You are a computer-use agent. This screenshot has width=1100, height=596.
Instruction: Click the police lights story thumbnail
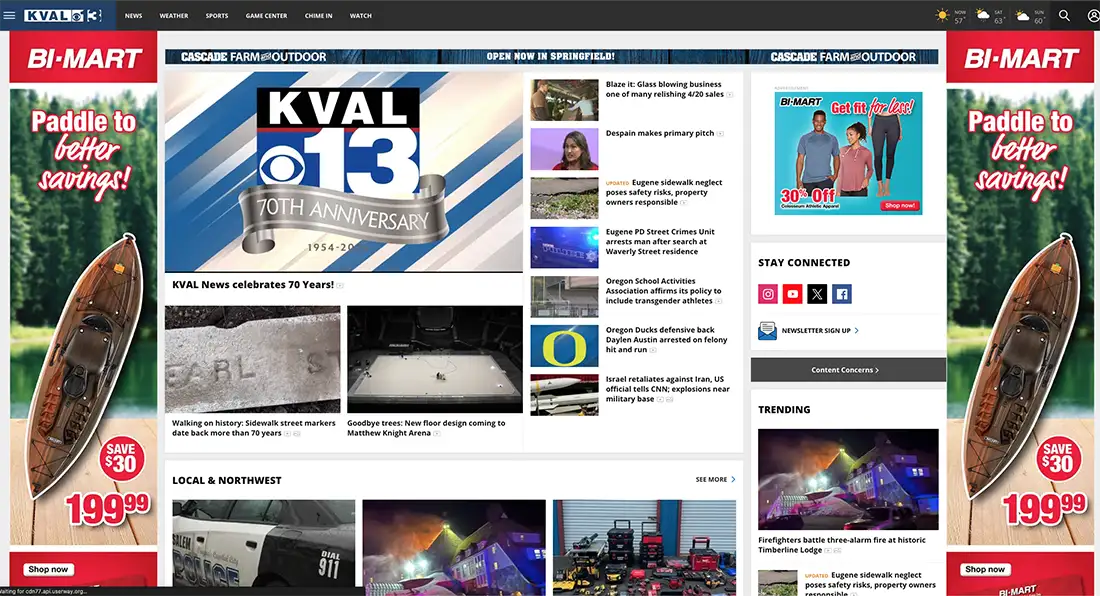click(565, 248)
